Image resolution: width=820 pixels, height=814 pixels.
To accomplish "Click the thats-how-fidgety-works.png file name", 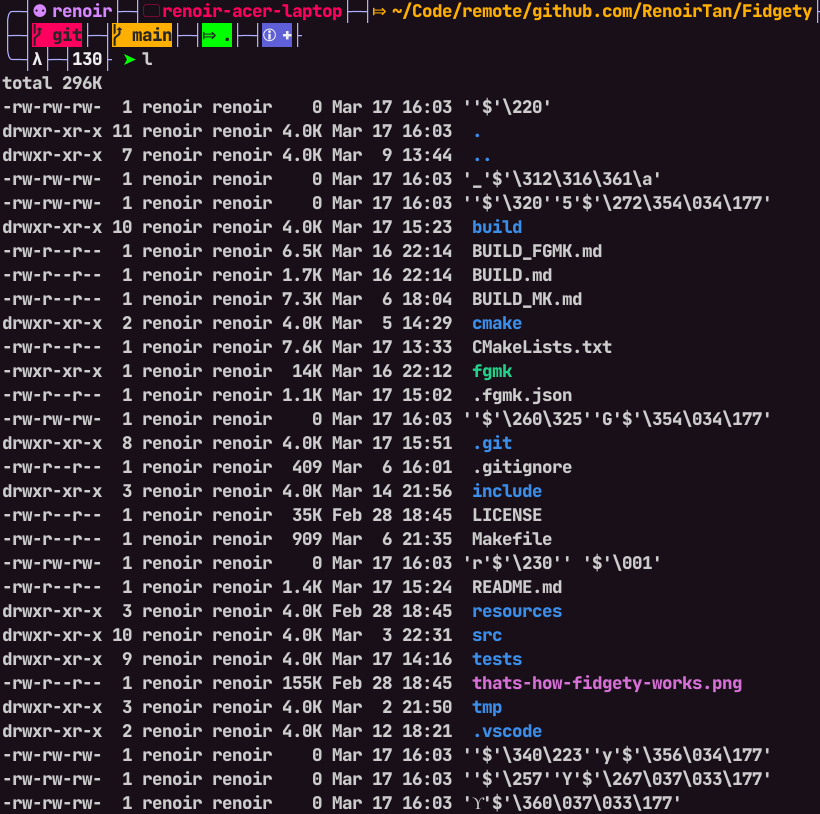I will click(607, 683).
